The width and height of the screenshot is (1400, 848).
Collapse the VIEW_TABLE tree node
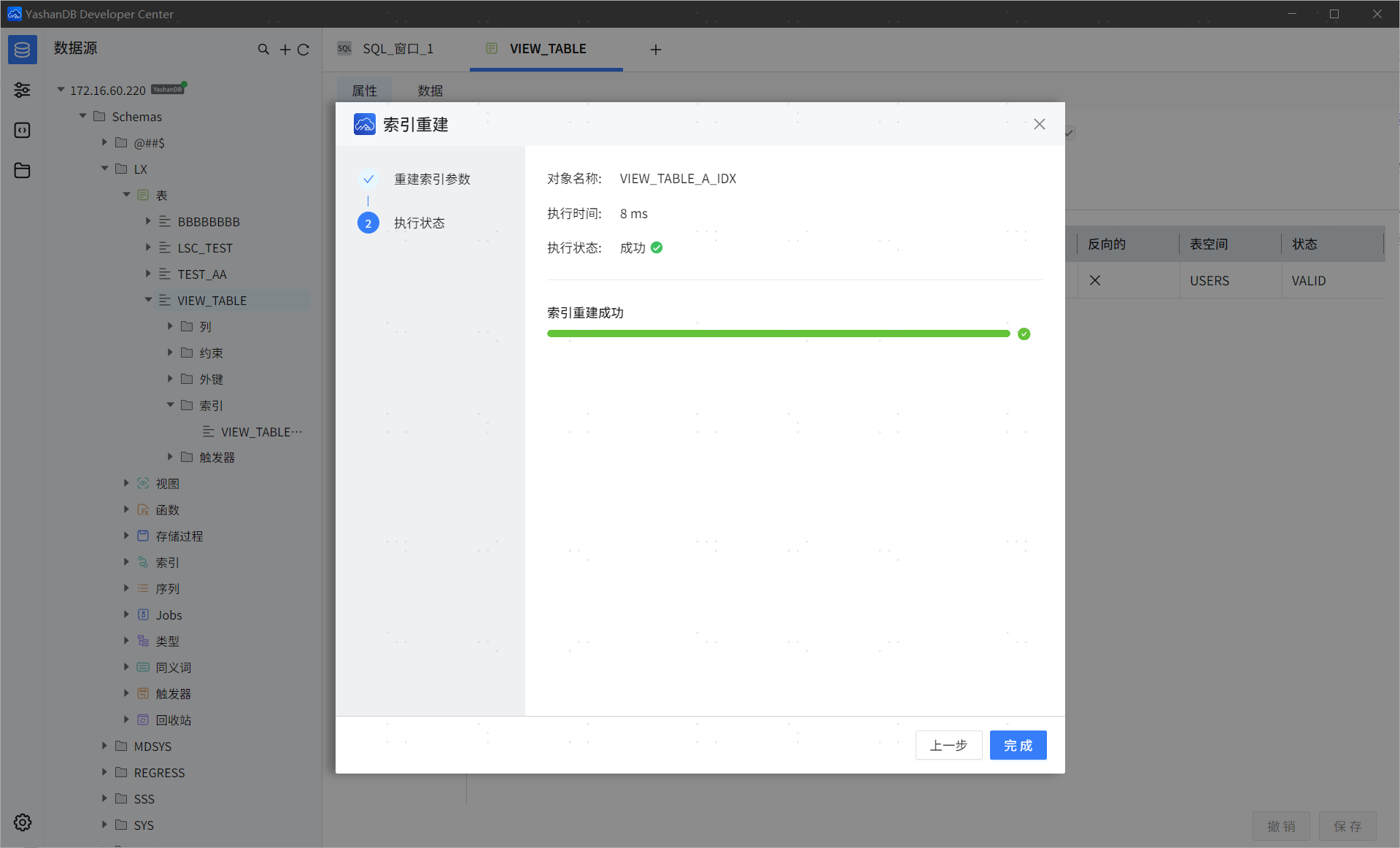(148, 300)
